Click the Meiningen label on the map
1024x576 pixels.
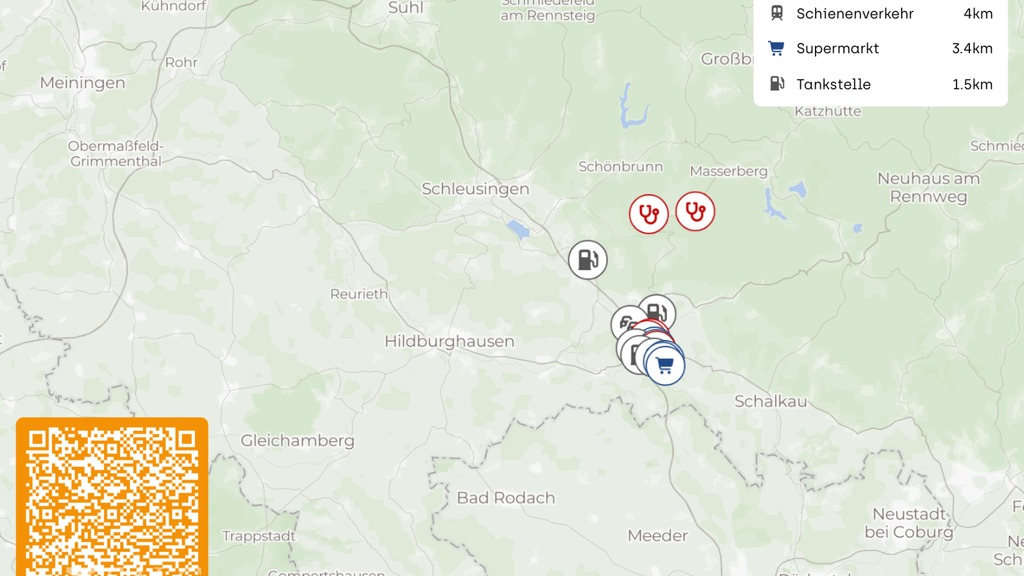coord(82,83)
